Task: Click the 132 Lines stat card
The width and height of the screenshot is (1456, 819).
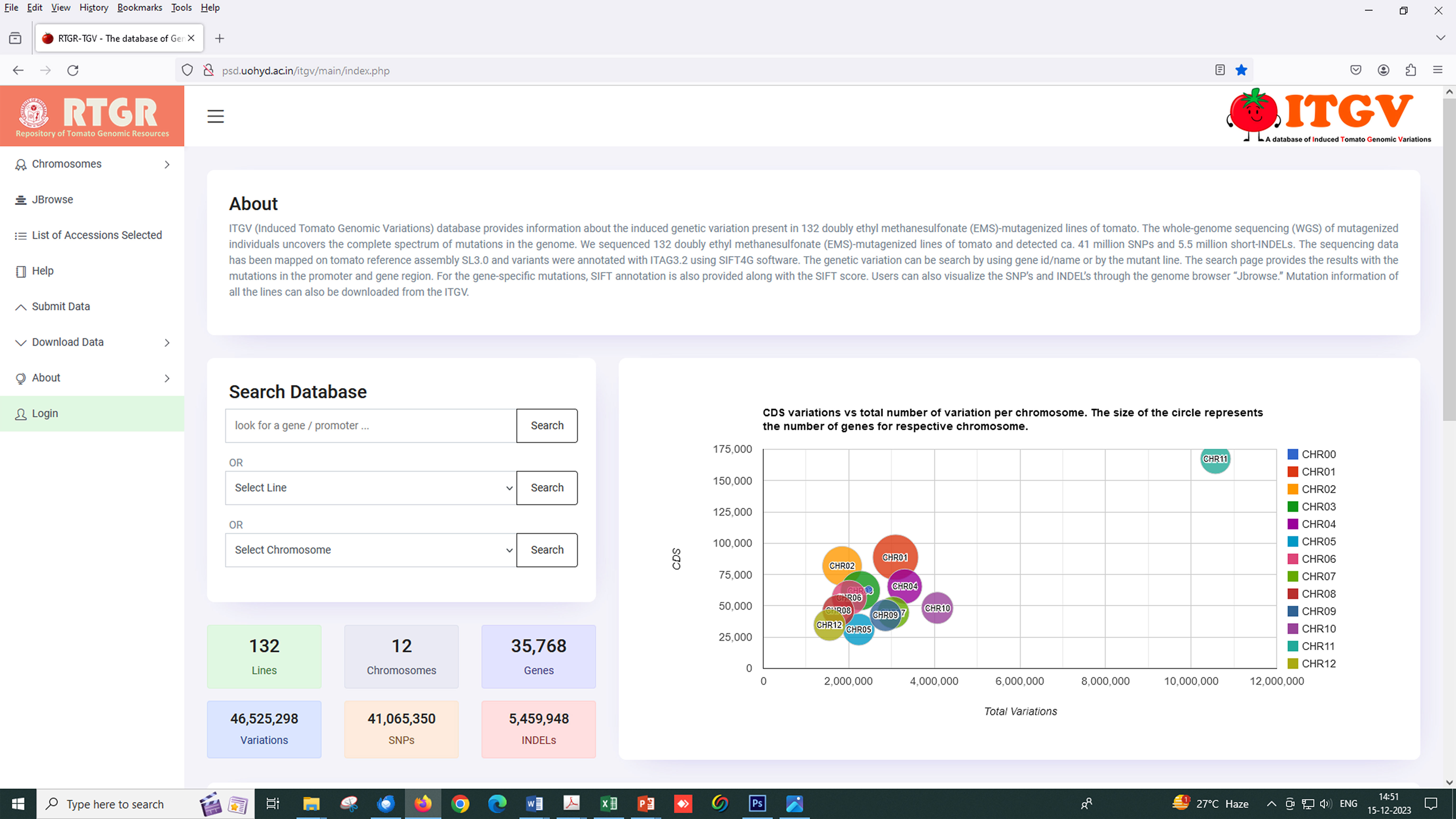Action: pyautogui.click(x=264, y=657)
